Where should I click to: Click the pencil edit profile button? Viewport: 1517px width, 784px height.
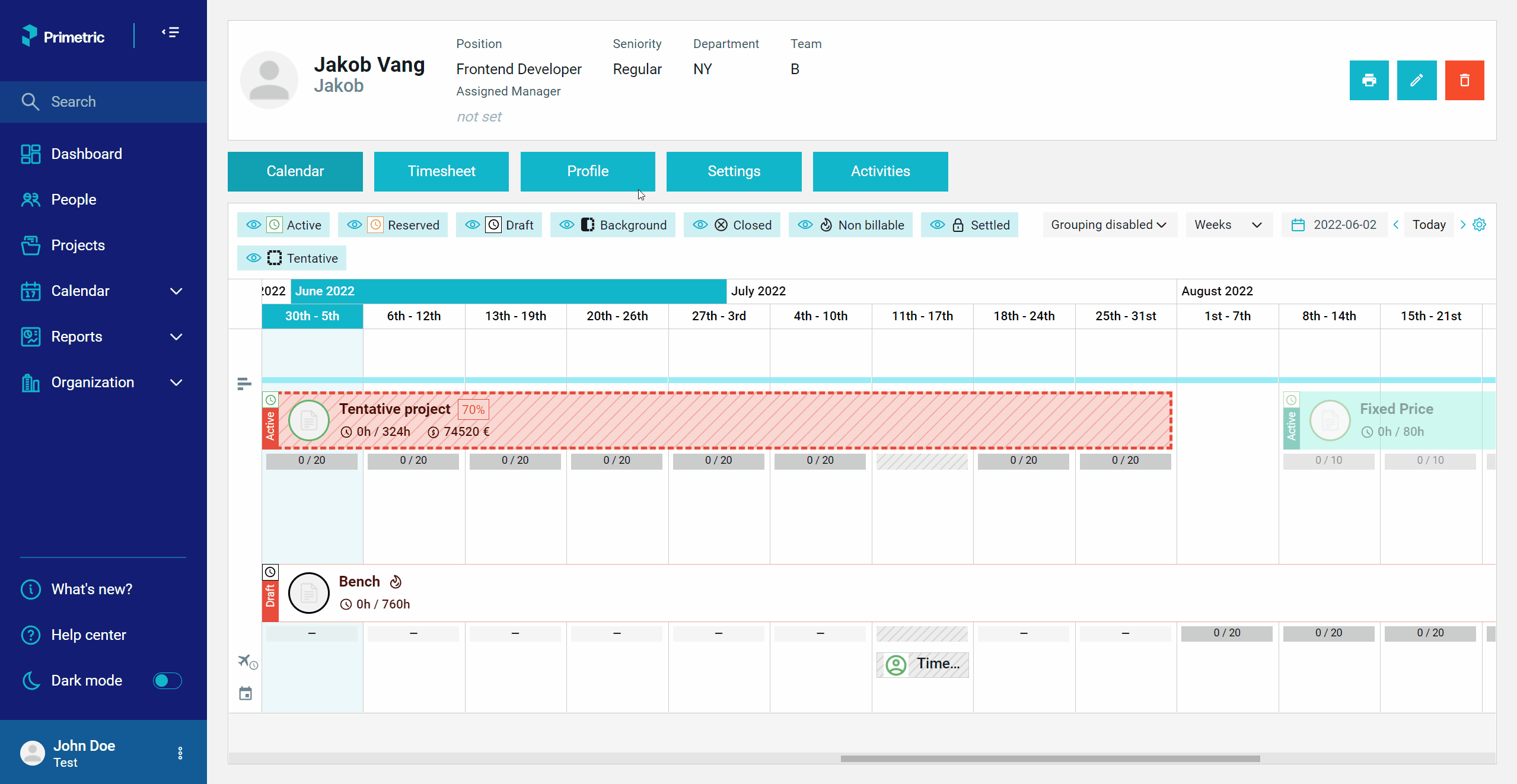click(x=1416, y=80)
